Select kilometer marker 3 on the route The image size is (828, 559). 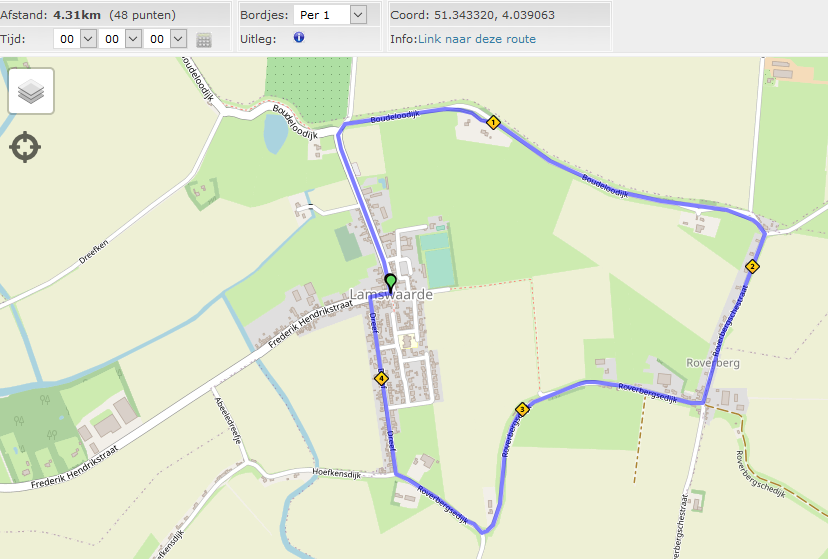pyautogui.click(x=522, y=409)
